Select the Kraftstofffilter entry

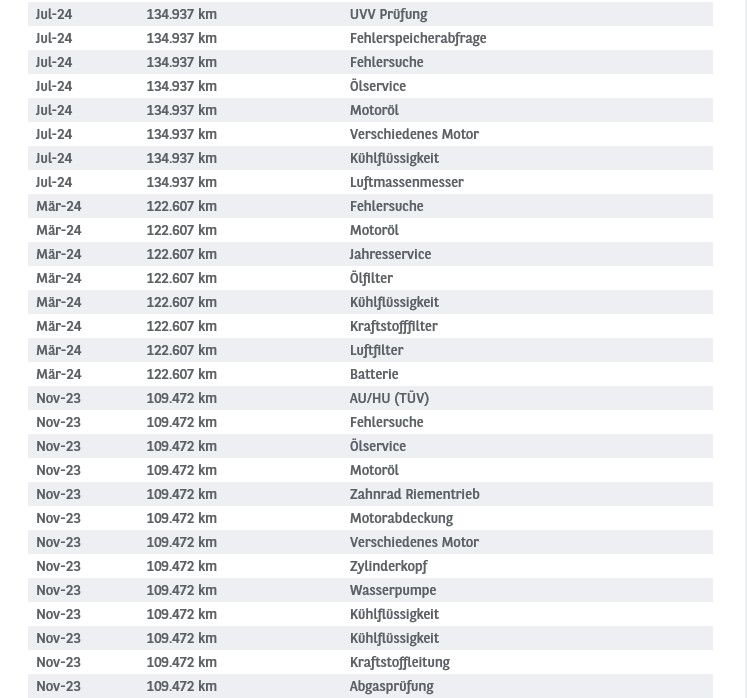(370, 326)
